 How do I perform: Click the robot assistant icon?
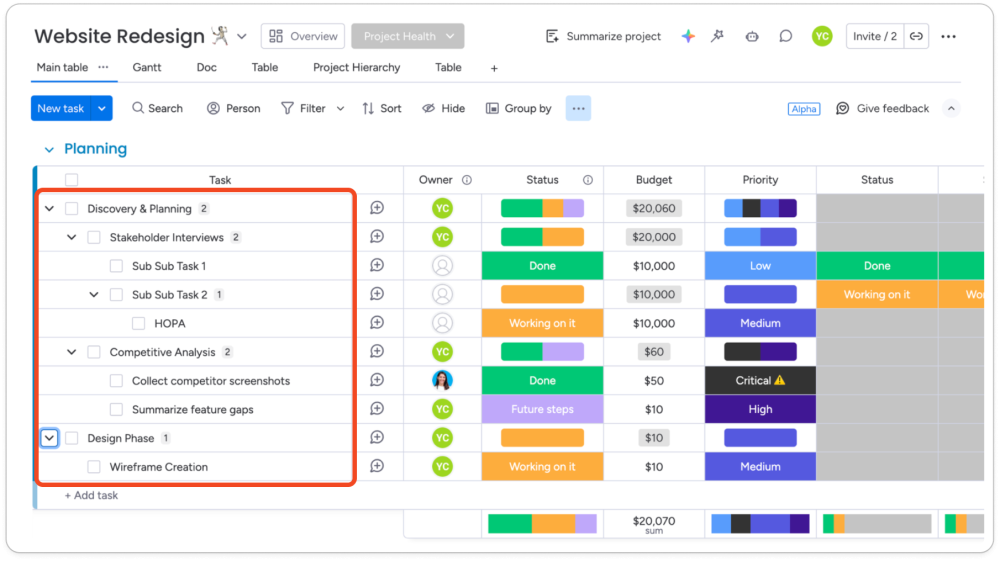(x=752, y=36)
